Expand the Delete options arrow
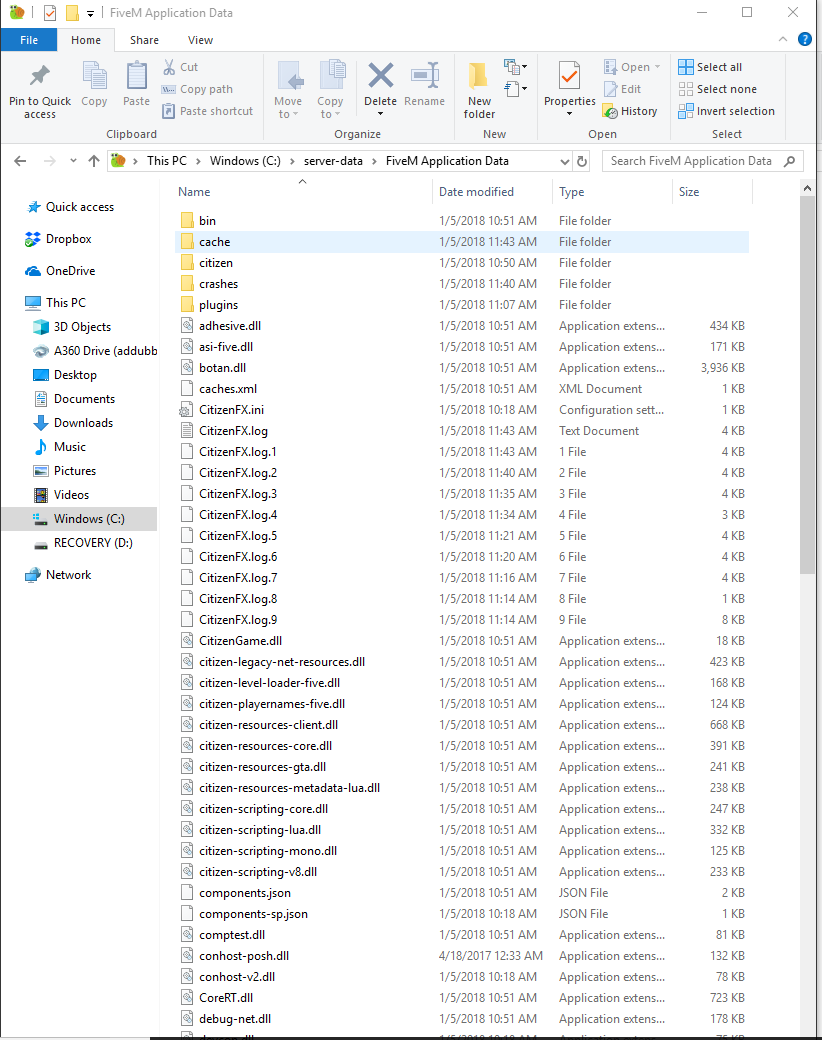822x1040 pixels. [x=381, y=114]
